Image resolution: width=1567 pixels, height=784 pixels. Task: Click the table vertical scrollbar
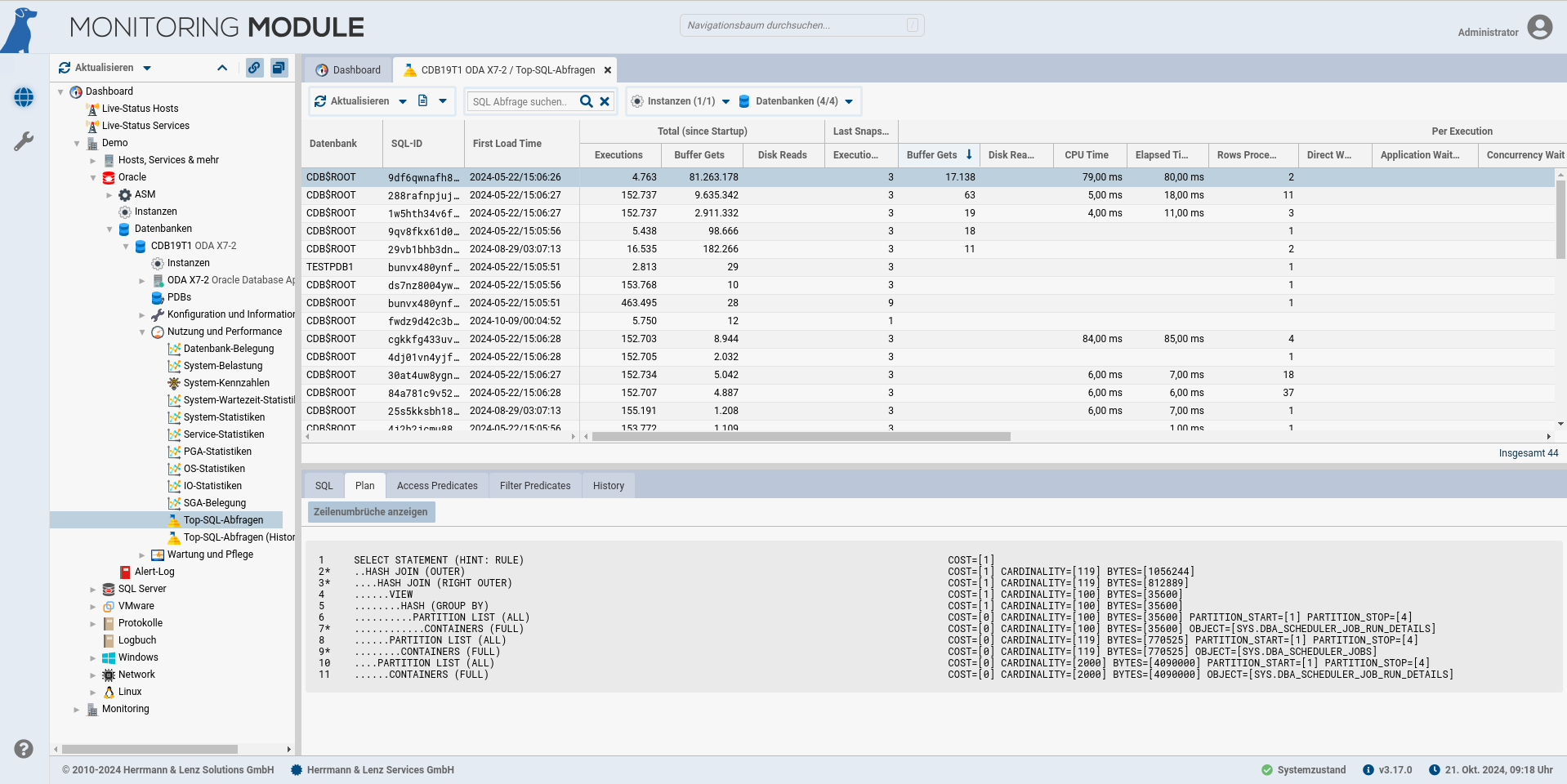pyautogui.click(x=1560, y=219)
